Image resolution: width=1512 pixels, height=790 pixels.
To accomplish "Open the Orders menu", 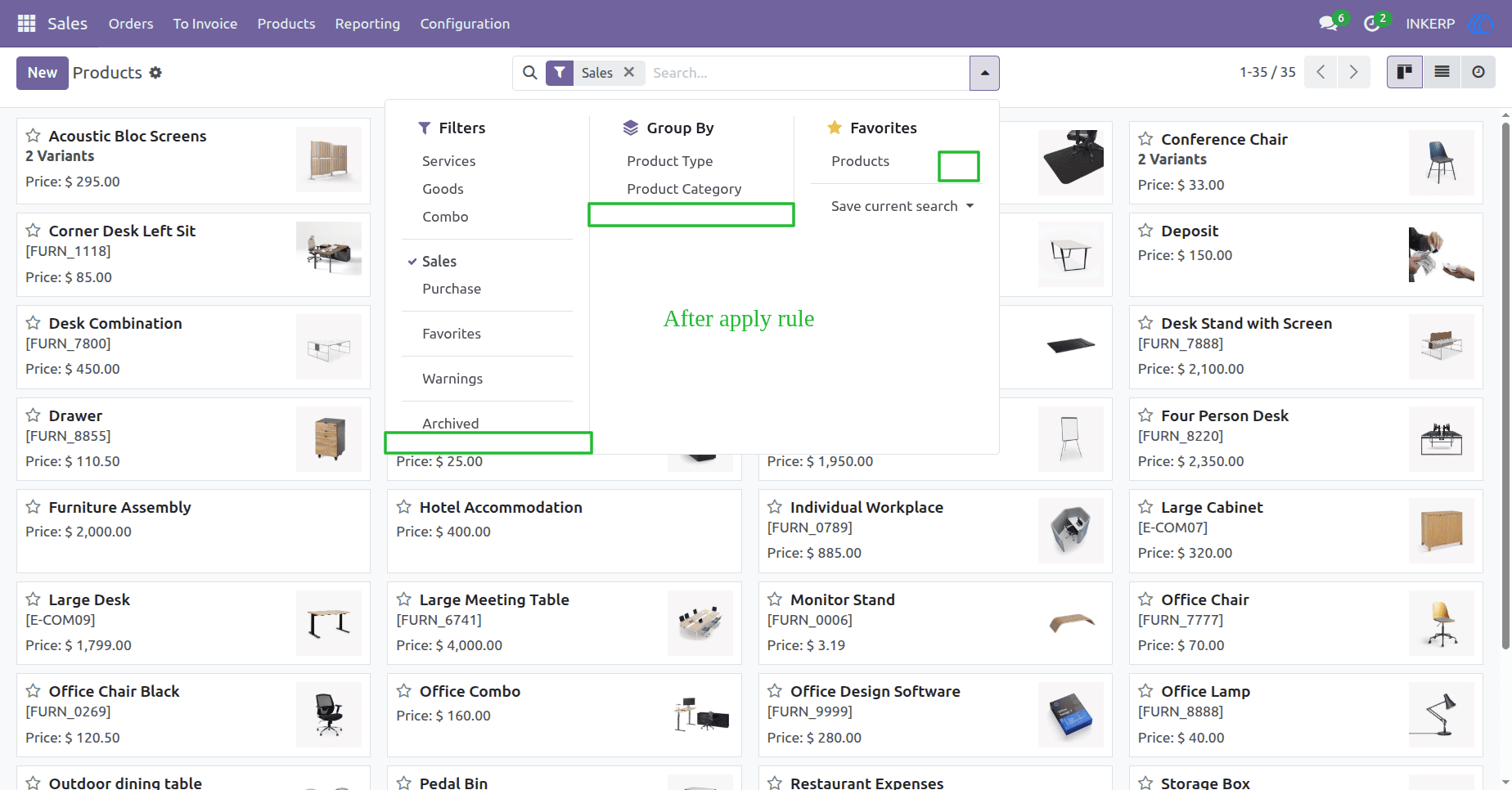I will [131, 24].
